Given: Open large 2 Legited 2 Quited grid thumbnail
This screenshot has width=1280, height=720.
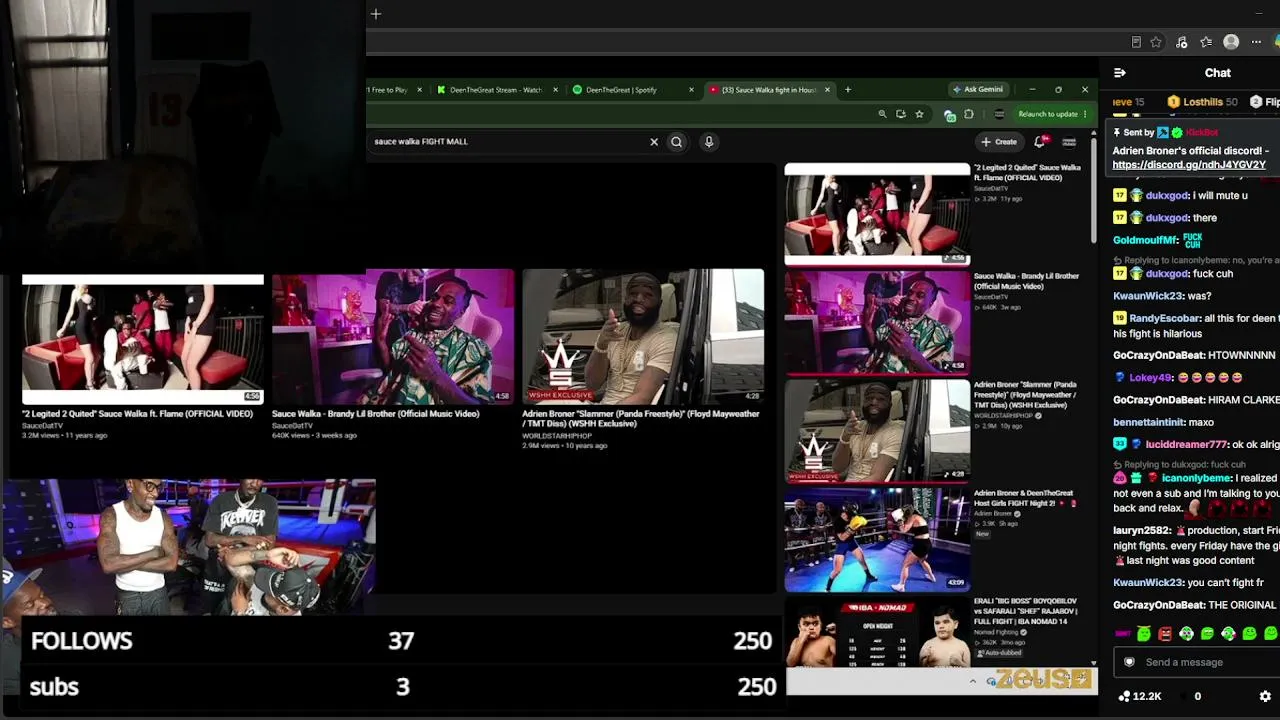Looking at the screenshot, I should pyautogui.click(x=143, y=338).
